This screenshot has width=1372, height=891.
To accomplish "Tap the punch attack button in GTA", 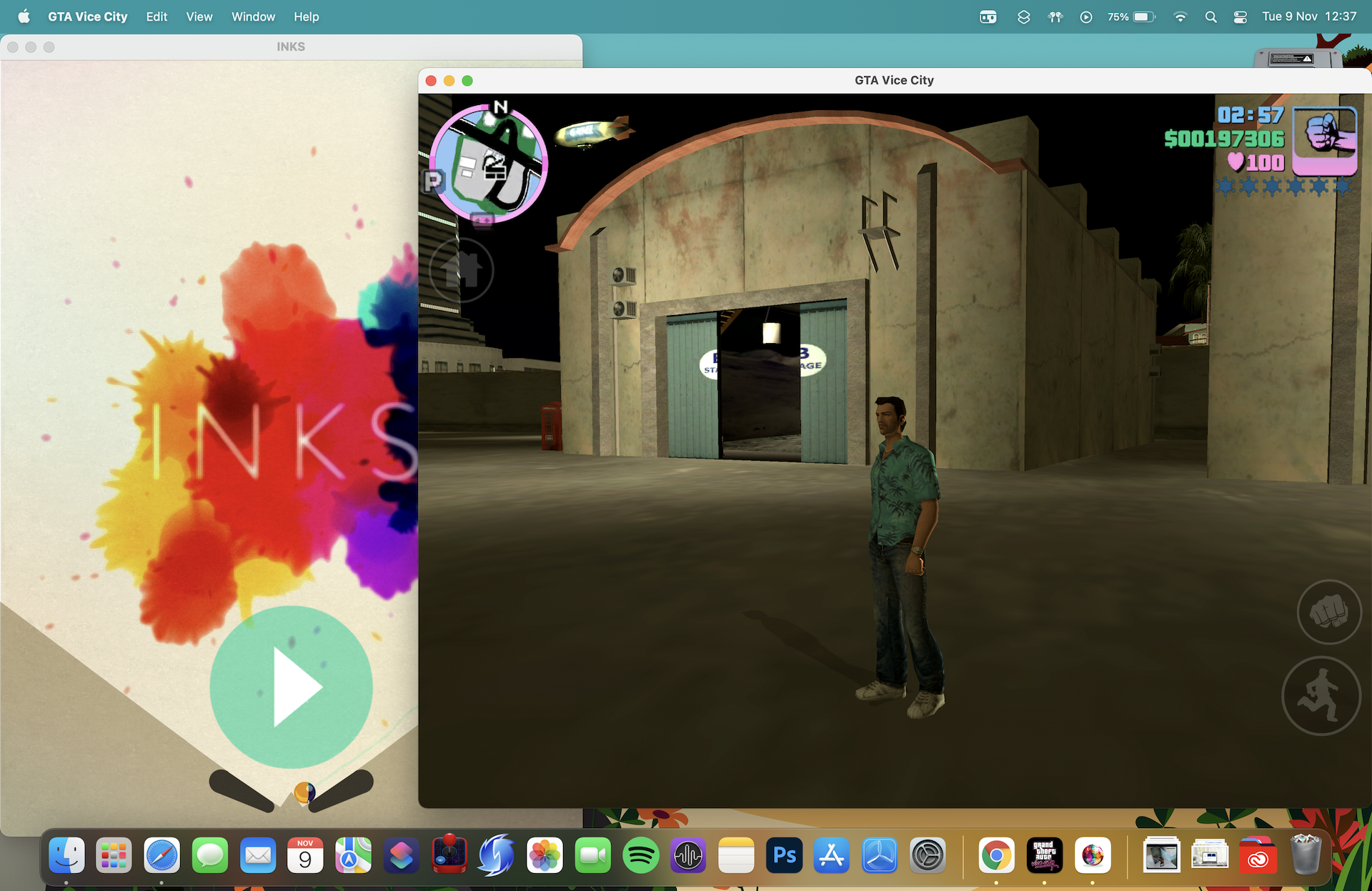I will [x=1329, y=612].
